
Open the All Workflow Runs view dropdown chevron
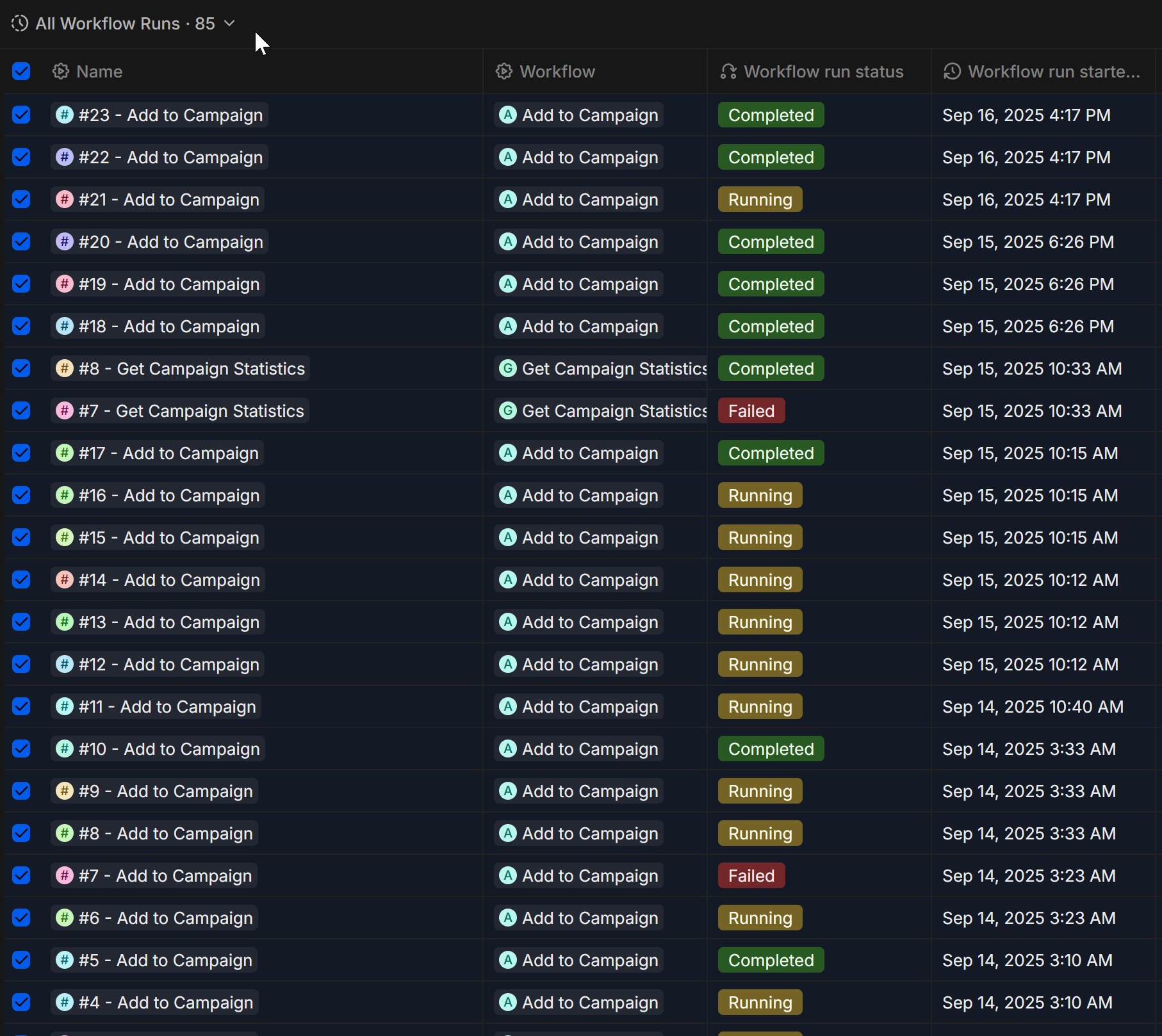pyautogui.click(x=229, y=24)
